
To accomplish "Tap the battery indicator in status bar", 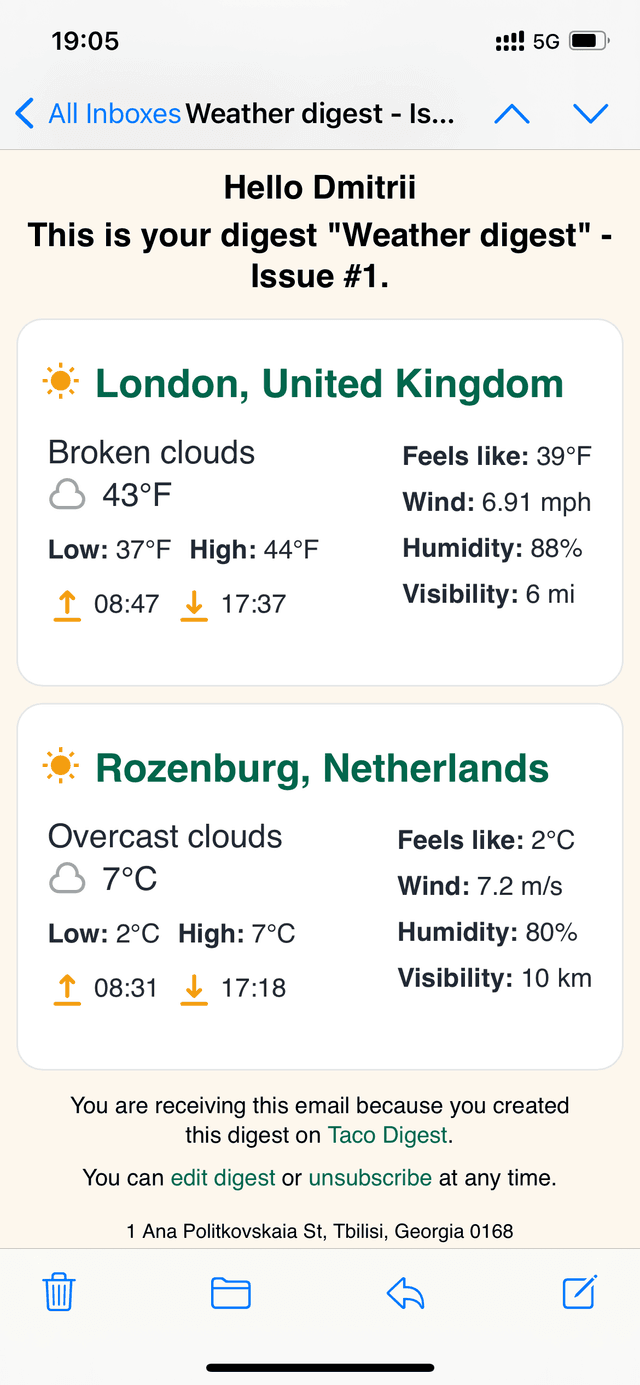I will point(589,41).
